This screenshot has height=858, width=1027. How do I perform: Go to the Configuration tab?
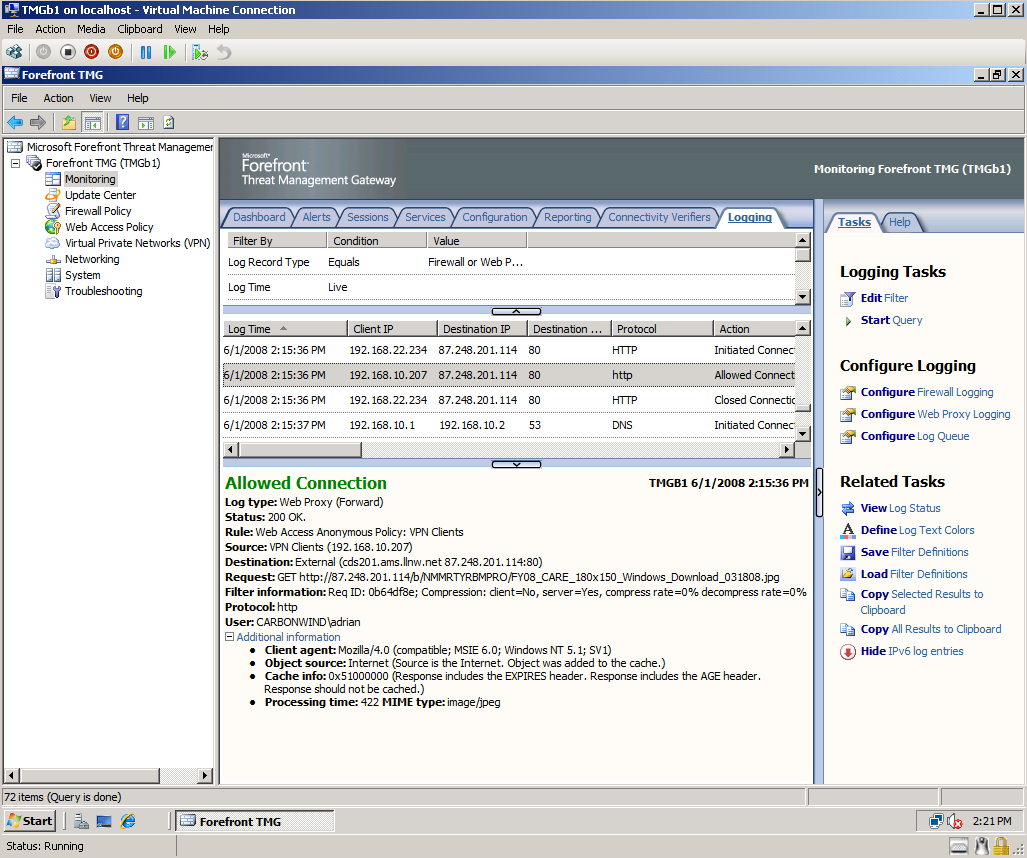click(495, 217)
